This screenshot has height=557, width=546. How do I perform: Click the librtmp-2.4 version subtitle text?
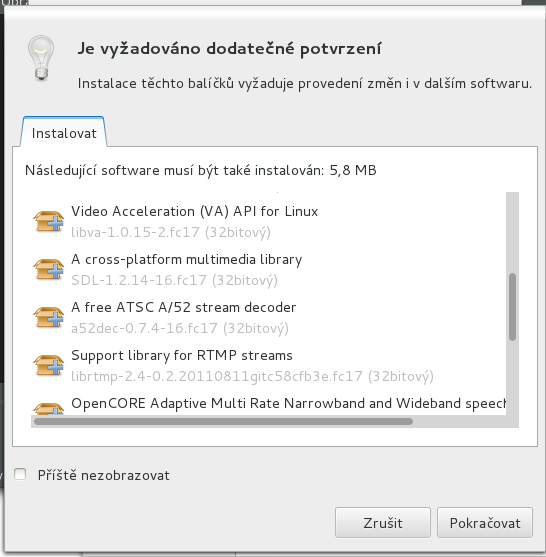coord(252,376)
